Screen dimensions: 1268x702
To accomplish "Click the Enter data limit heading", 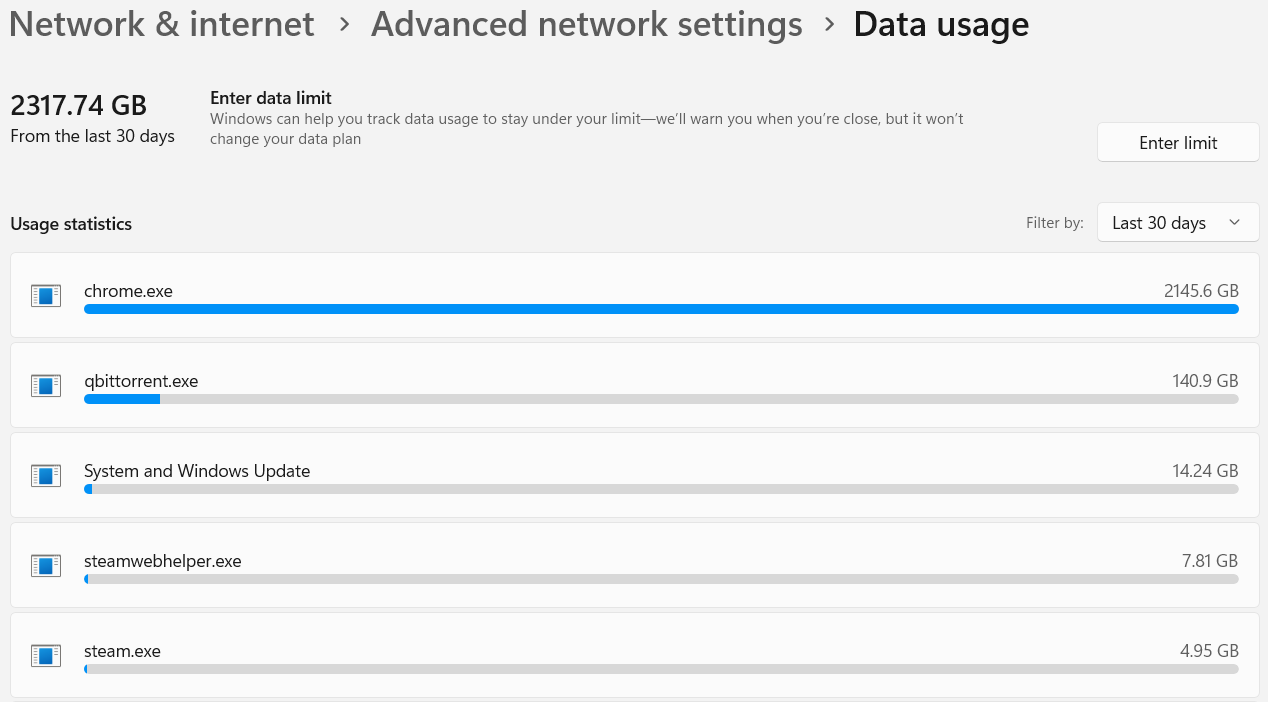I will (x=271, y=98).
